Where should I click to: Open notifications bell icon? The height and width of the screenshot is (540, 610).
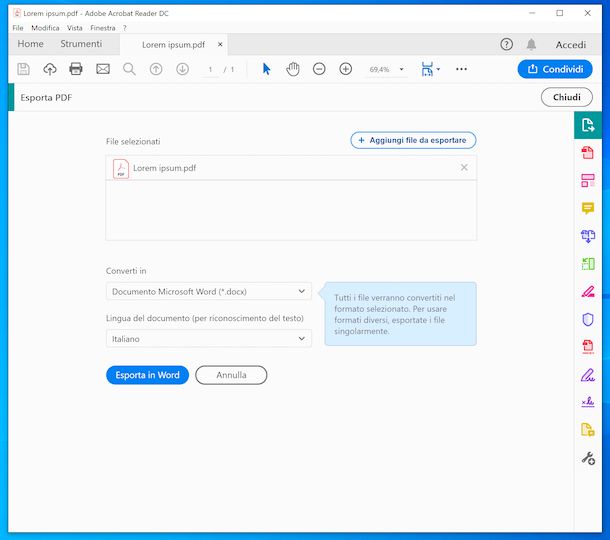[531, 44]
